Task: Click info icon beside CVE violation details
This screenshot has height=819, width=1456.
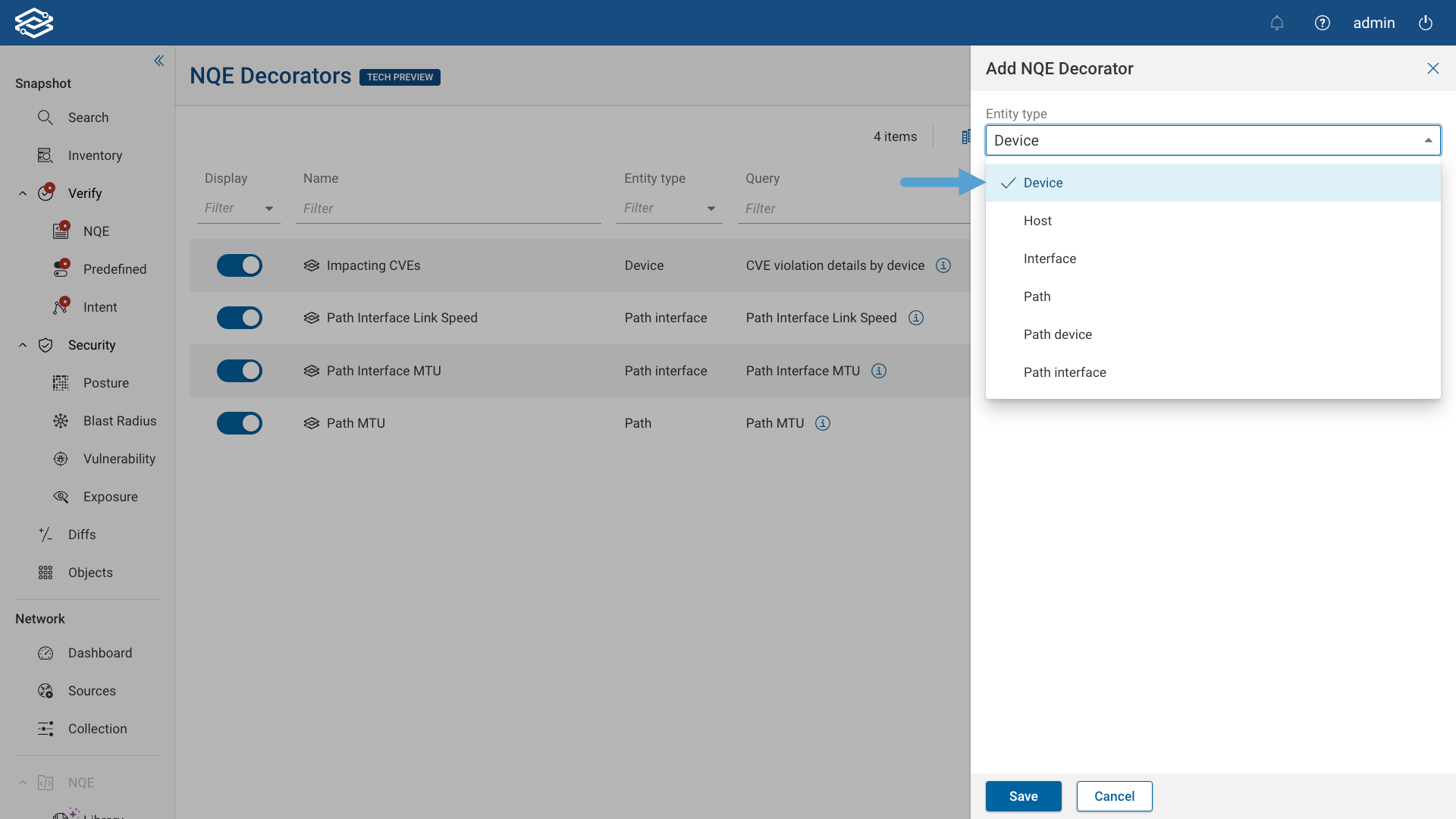Action: point(943,265)
